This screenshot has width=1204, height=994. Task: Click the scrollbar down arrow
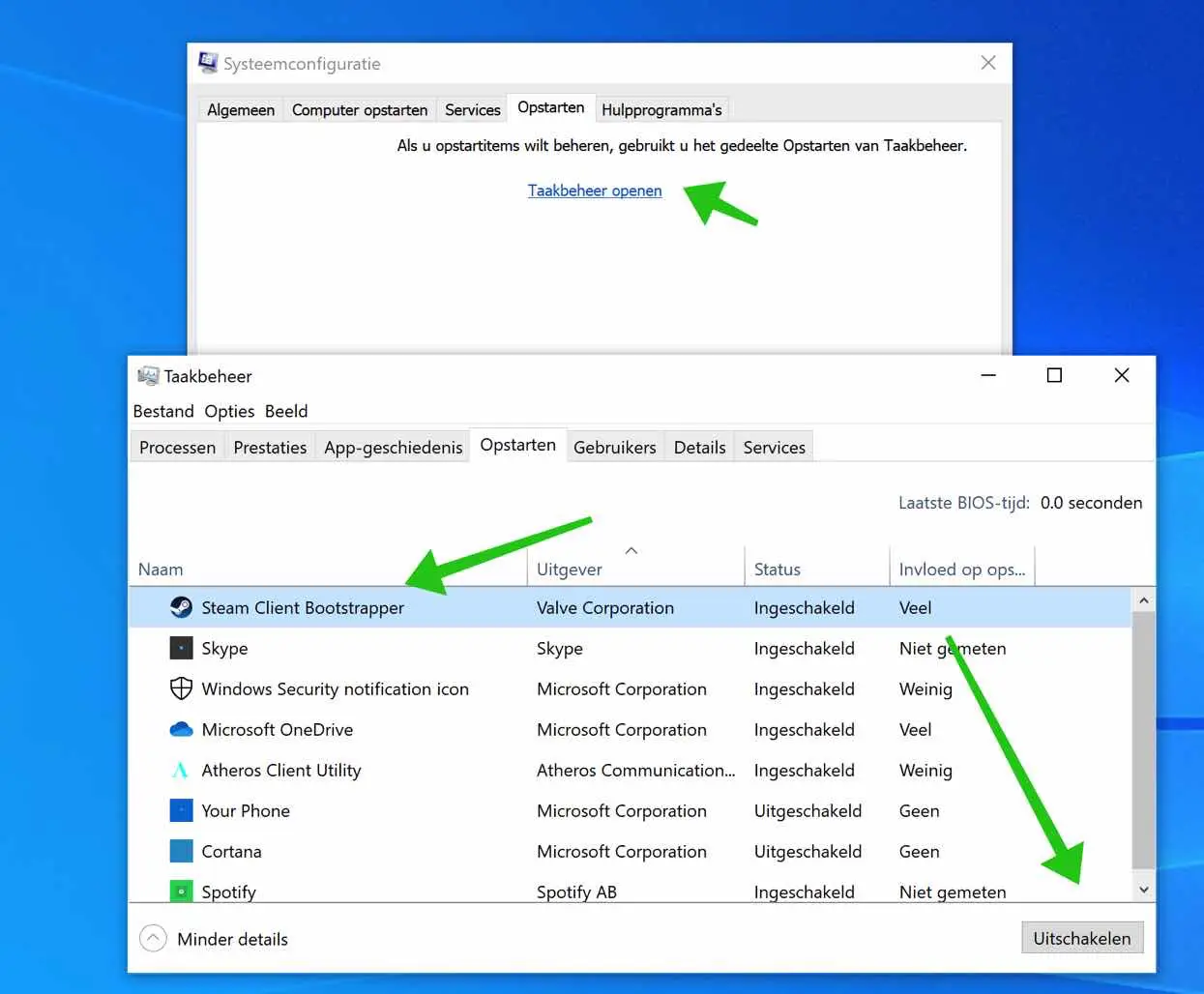pyautogui.click(x=1143, y=890)
